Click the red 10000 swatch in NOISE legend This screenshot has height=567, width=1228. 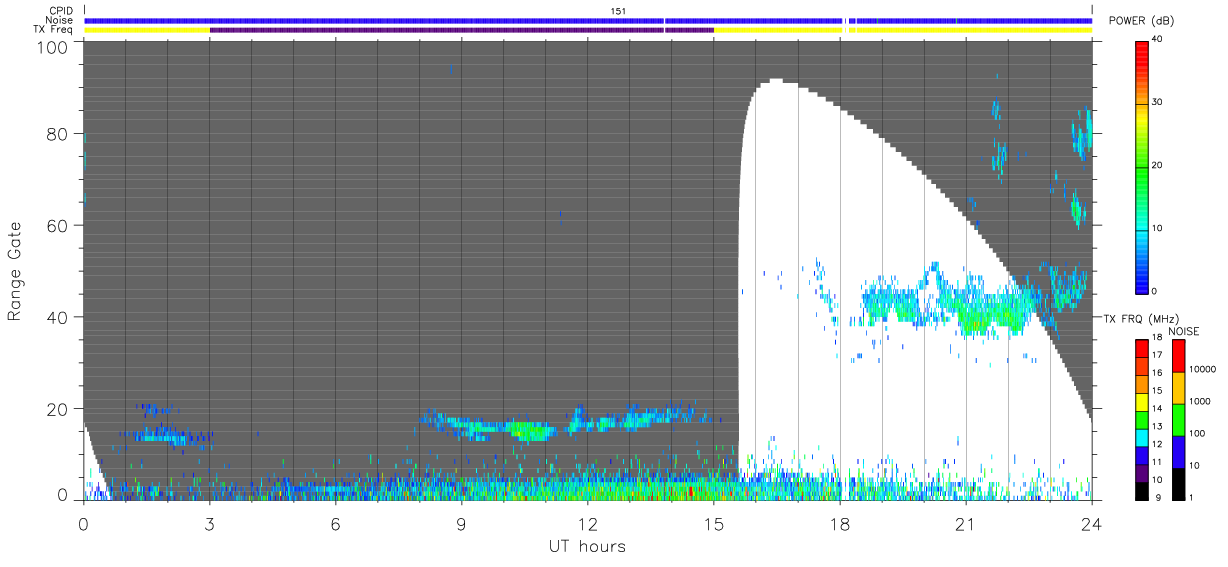(1178, 355)
